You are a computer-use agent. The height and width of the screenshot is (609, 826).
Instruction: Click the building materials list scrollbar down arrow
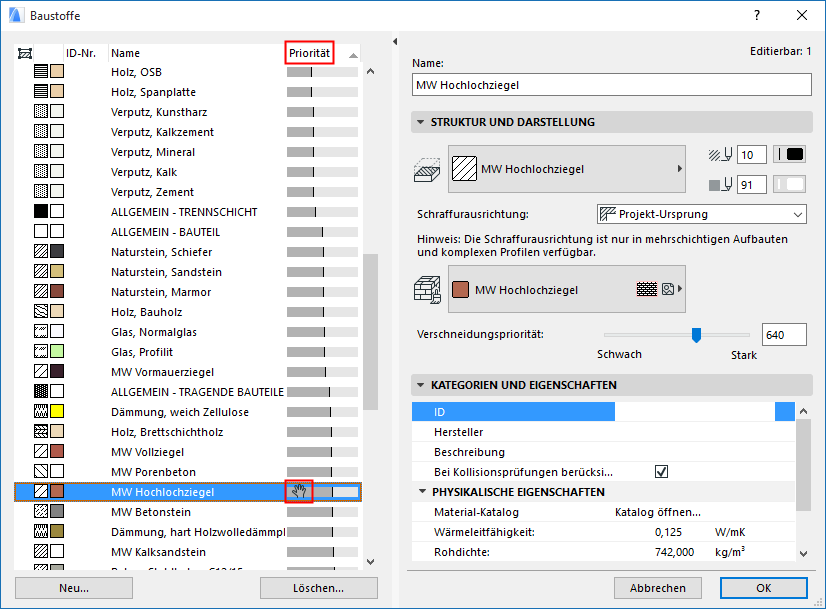[371, 562]
